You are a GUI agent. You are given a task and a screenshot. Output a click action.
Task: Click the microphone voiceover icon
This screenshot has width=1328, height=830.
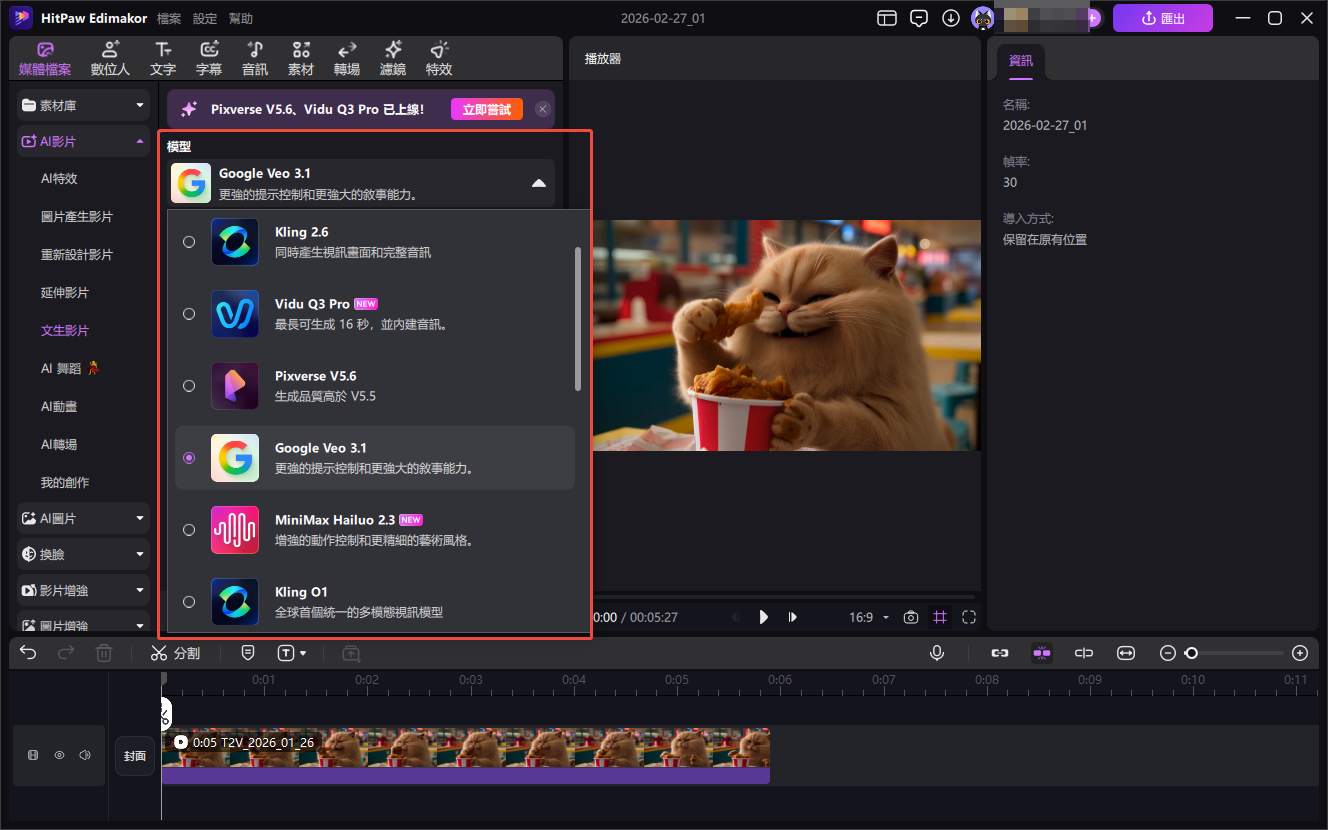click(937, 653)
